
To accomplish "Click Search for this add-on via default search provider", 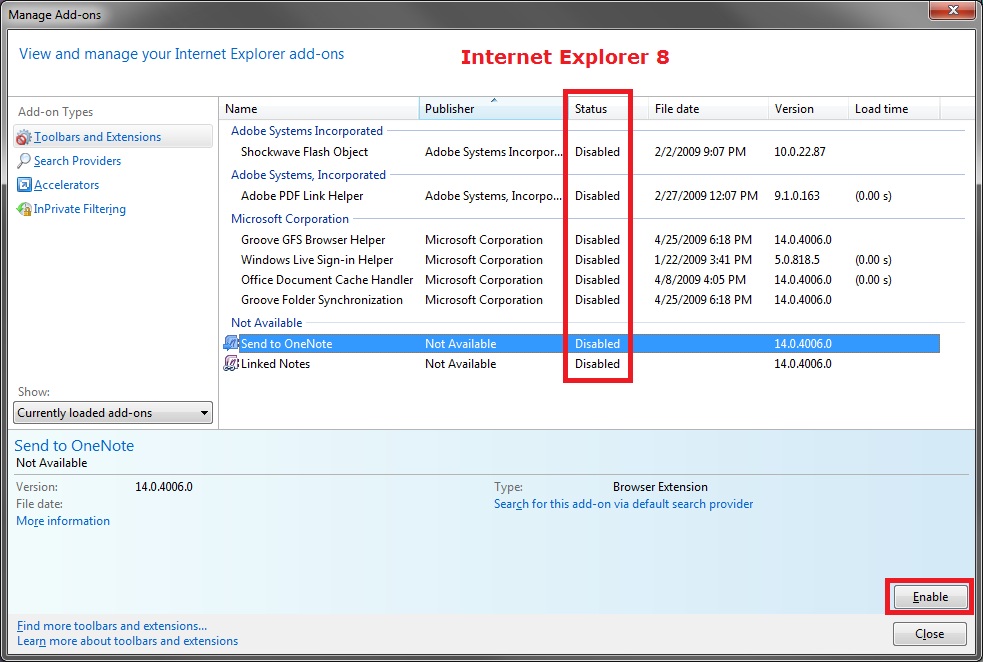I will point(623,504).
